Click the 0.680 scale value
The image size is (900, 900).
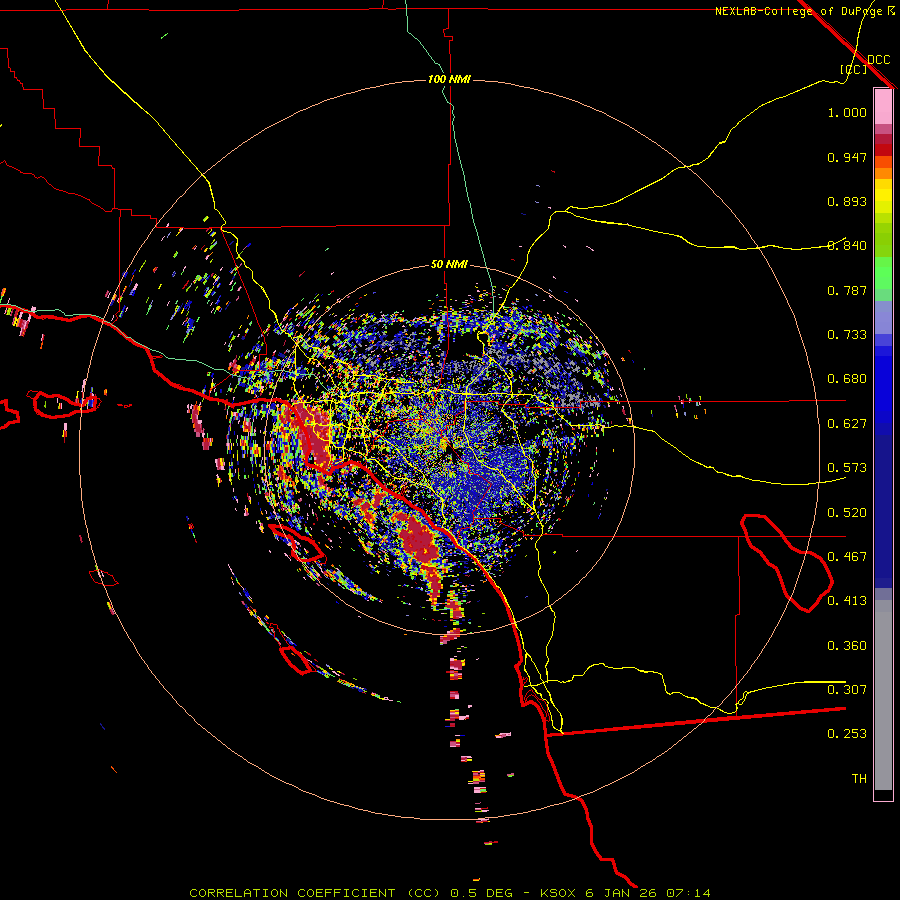(847, 379)
